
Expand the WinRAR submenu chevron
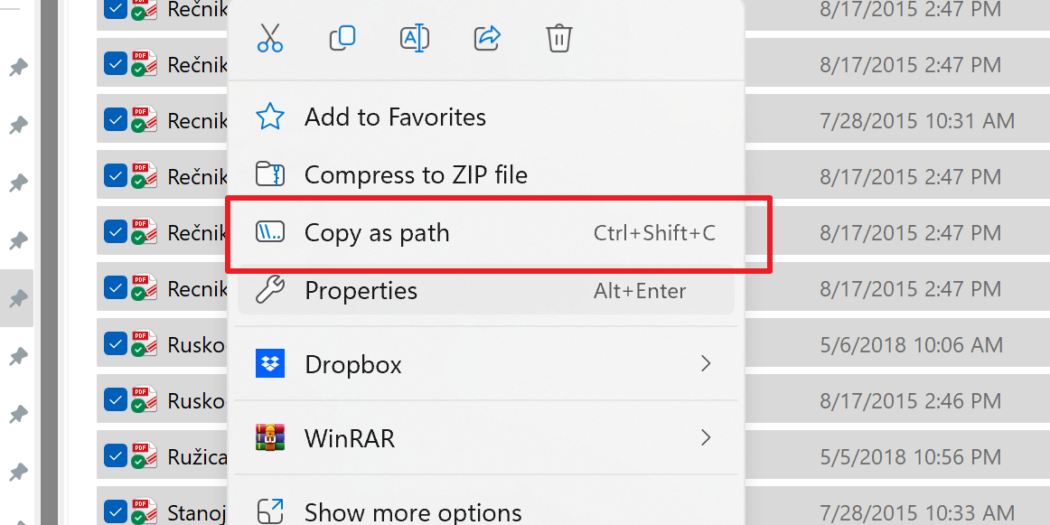(x=705, y=438)
